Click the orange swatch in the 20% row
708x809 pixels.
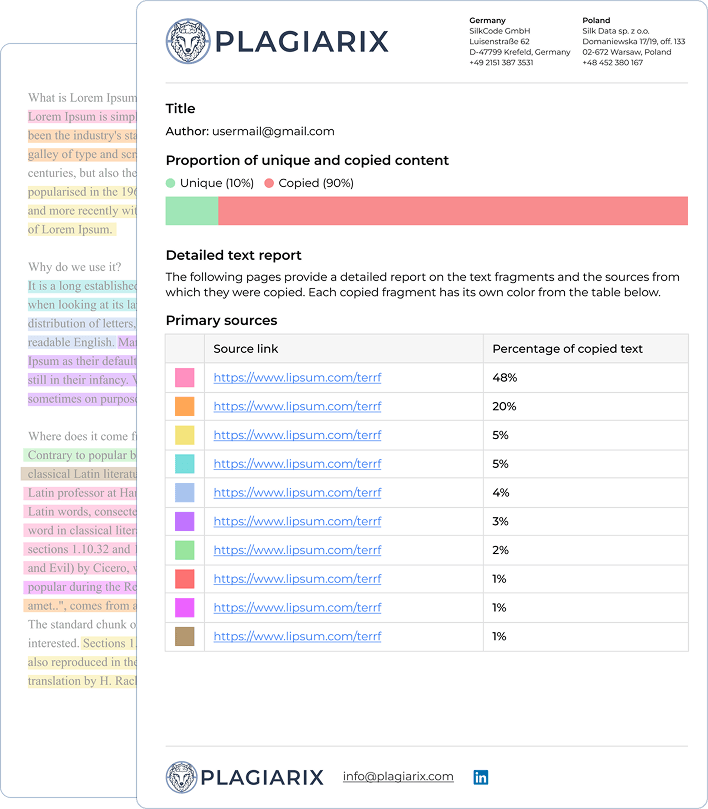pos(185,407)
